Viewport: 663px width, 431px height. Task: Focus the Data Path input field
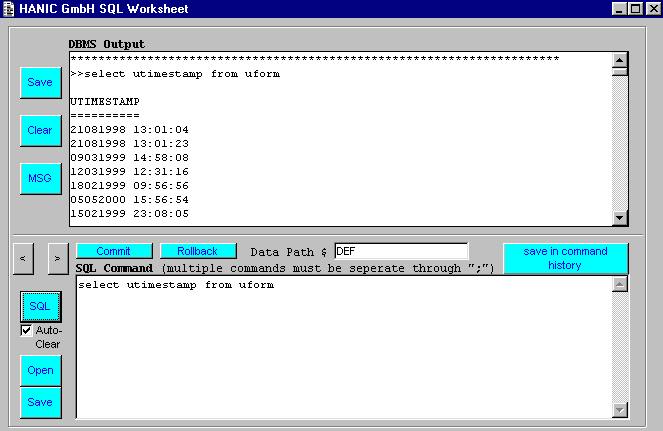pyautogui.click(x=401, y=251)
